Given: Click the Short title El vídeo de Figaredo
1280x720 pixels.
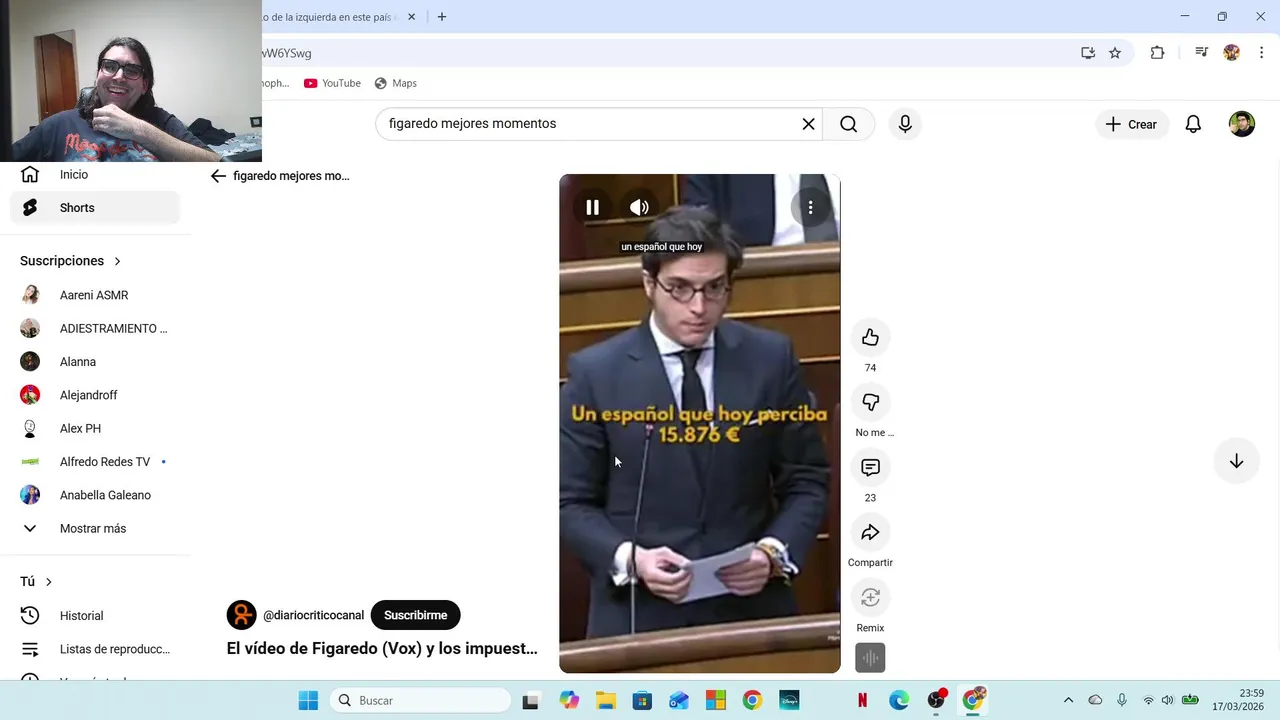Looking at the screenshot, I should 382,648.
